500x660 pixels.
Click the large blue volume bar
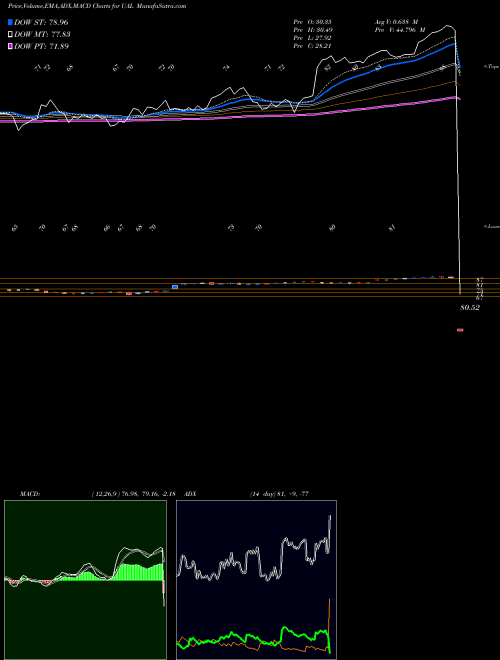(x=175, y=287)
